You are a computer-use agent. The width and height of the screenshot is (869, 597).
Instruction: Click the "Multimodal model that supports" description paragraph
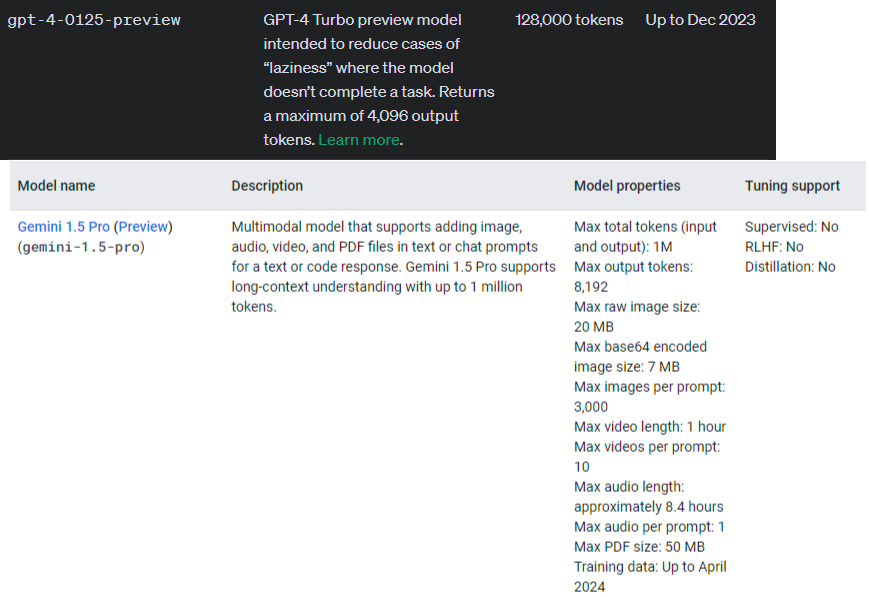393,267
